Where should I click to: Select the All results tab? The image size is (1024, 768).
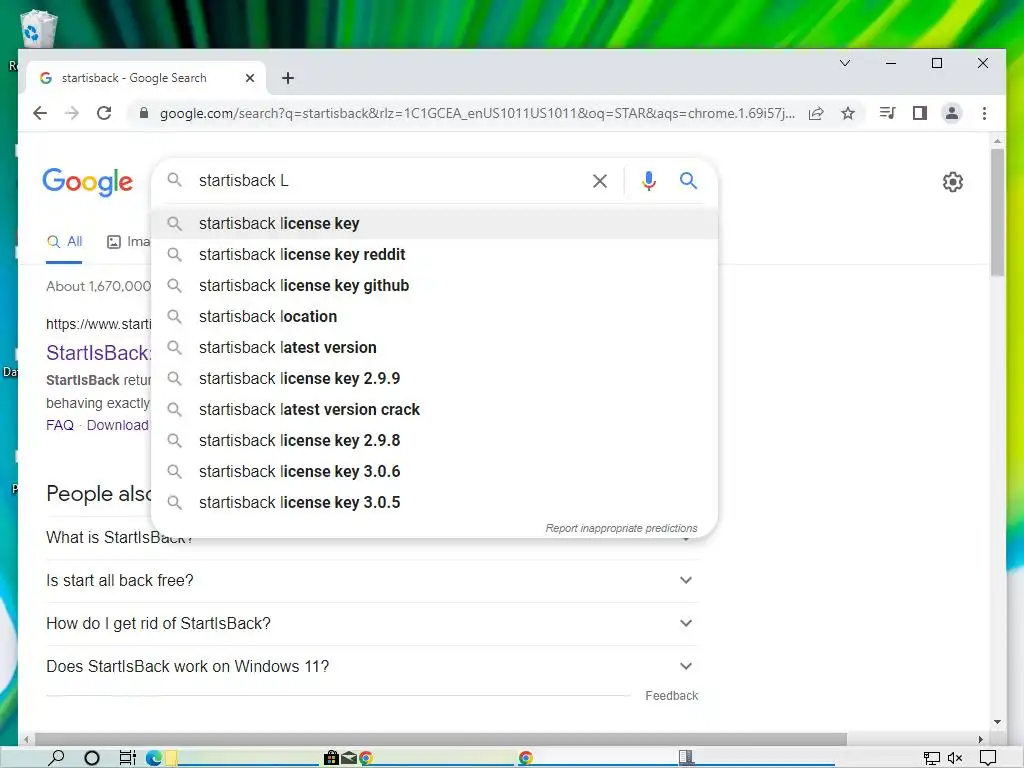point(65,242)
